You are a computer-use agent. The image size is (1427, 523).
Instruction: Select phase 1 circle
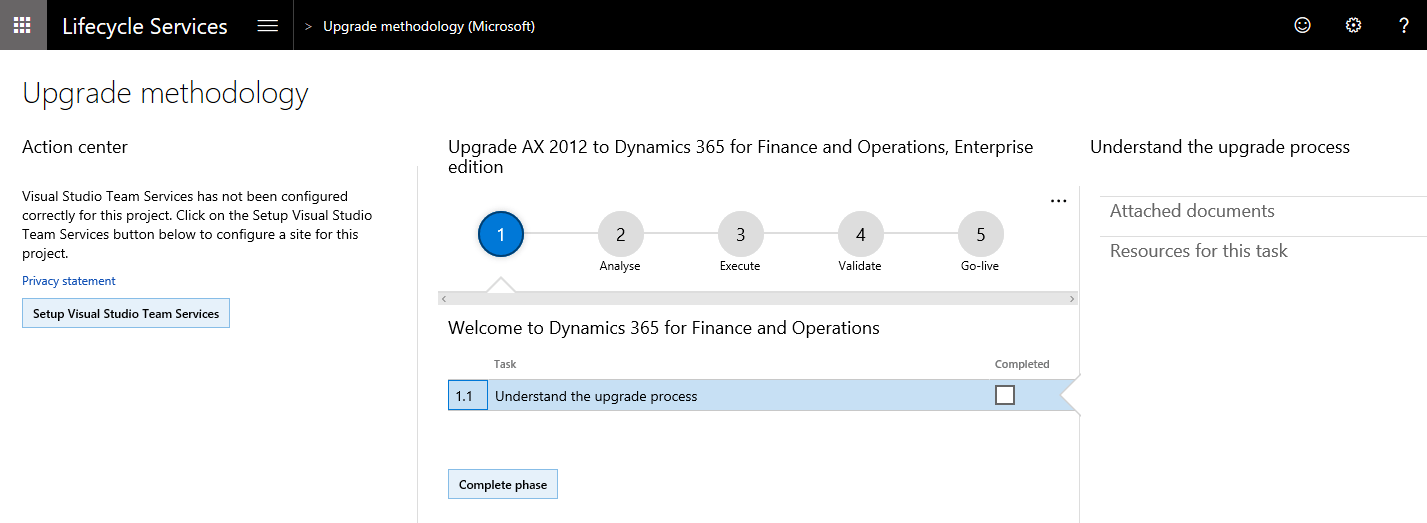click(501, 235)
